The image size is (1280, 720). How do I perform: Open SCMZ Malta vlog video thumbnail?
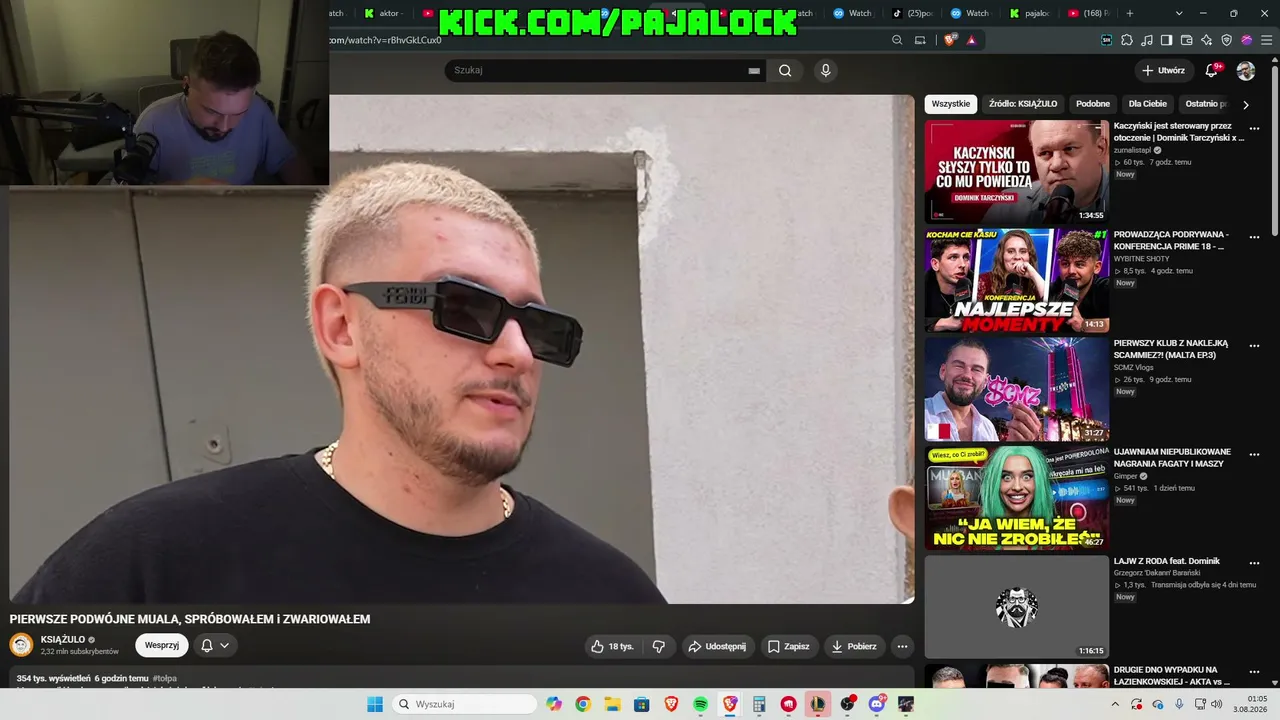(x=1017, y=389)
